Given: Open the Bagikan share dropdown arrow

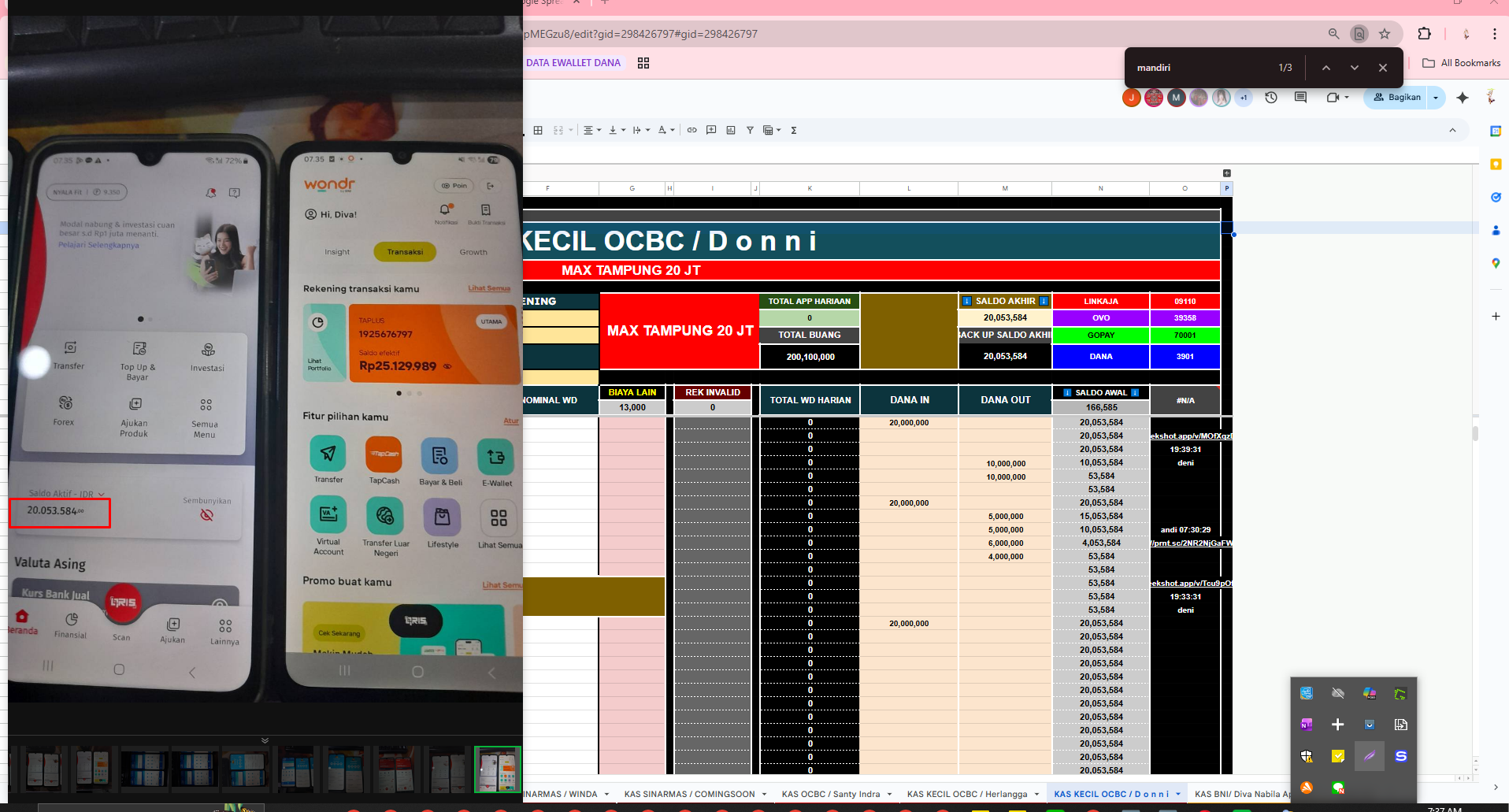Looking at the screenshot, I should pyautogui.click(x=1436, y=98).
